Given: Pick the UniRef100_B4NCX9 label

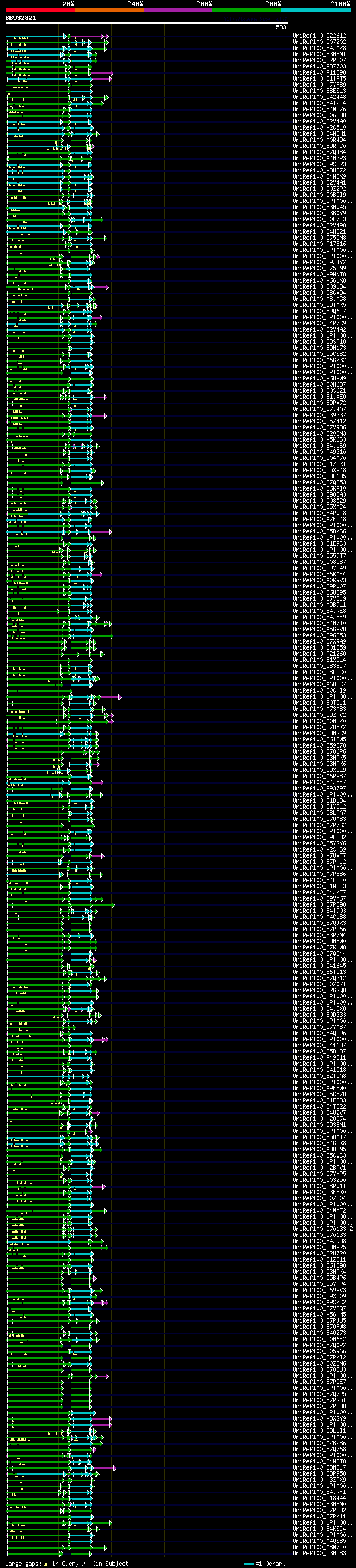Looking at the screenshot, I should pos(319,176).
